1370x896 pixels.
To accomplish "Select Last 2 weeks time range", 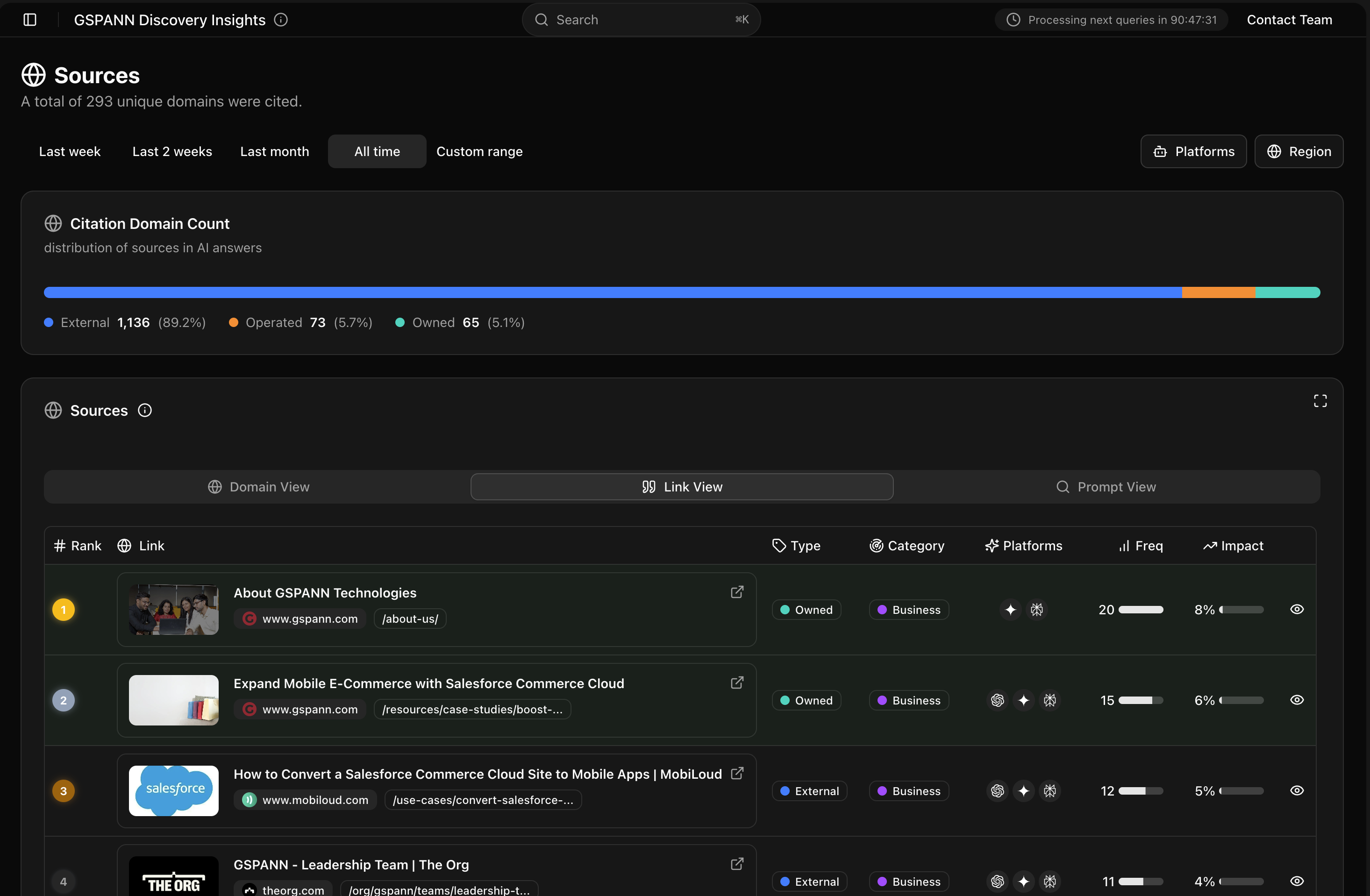I will pyautogui.click(x=172, y=151).
